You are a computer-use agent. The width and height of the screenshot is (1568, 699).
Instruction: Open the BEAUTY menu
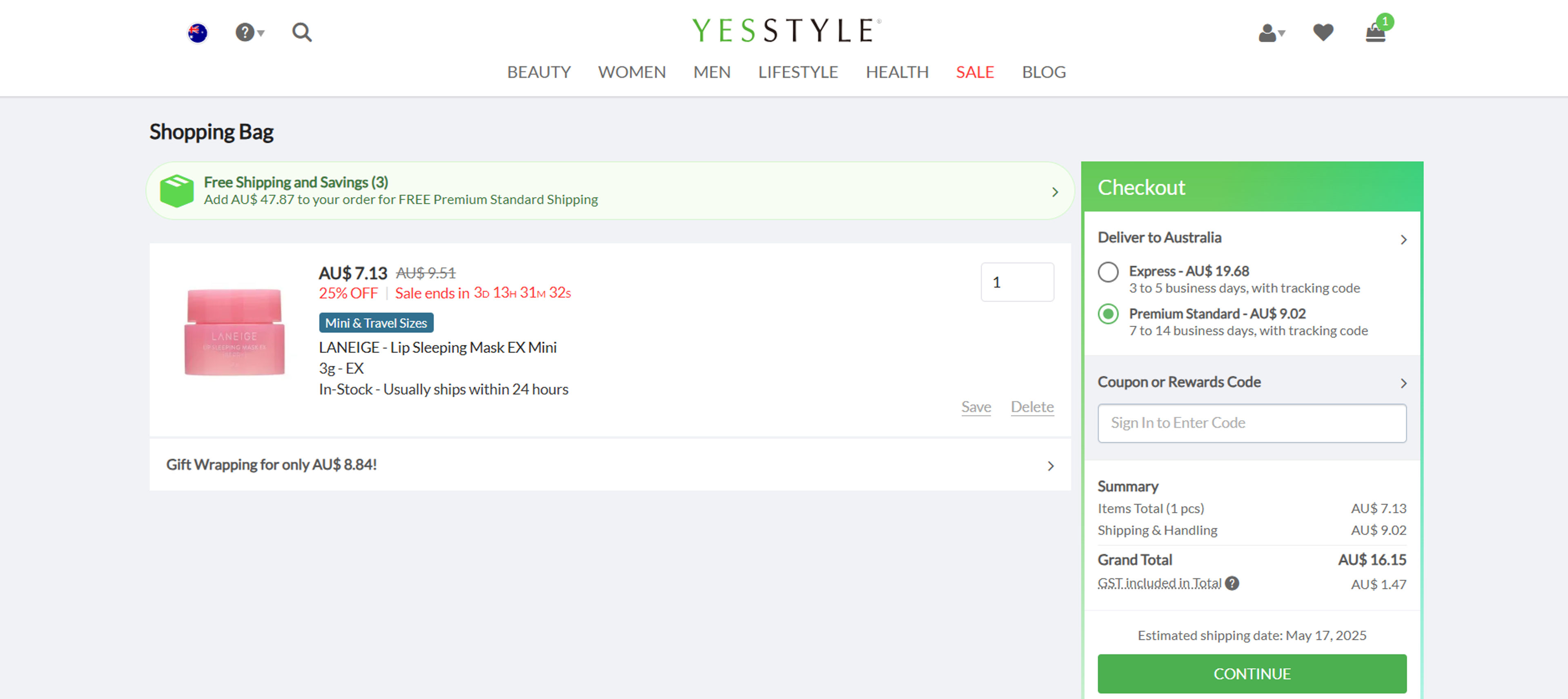[x=539, y=72]
